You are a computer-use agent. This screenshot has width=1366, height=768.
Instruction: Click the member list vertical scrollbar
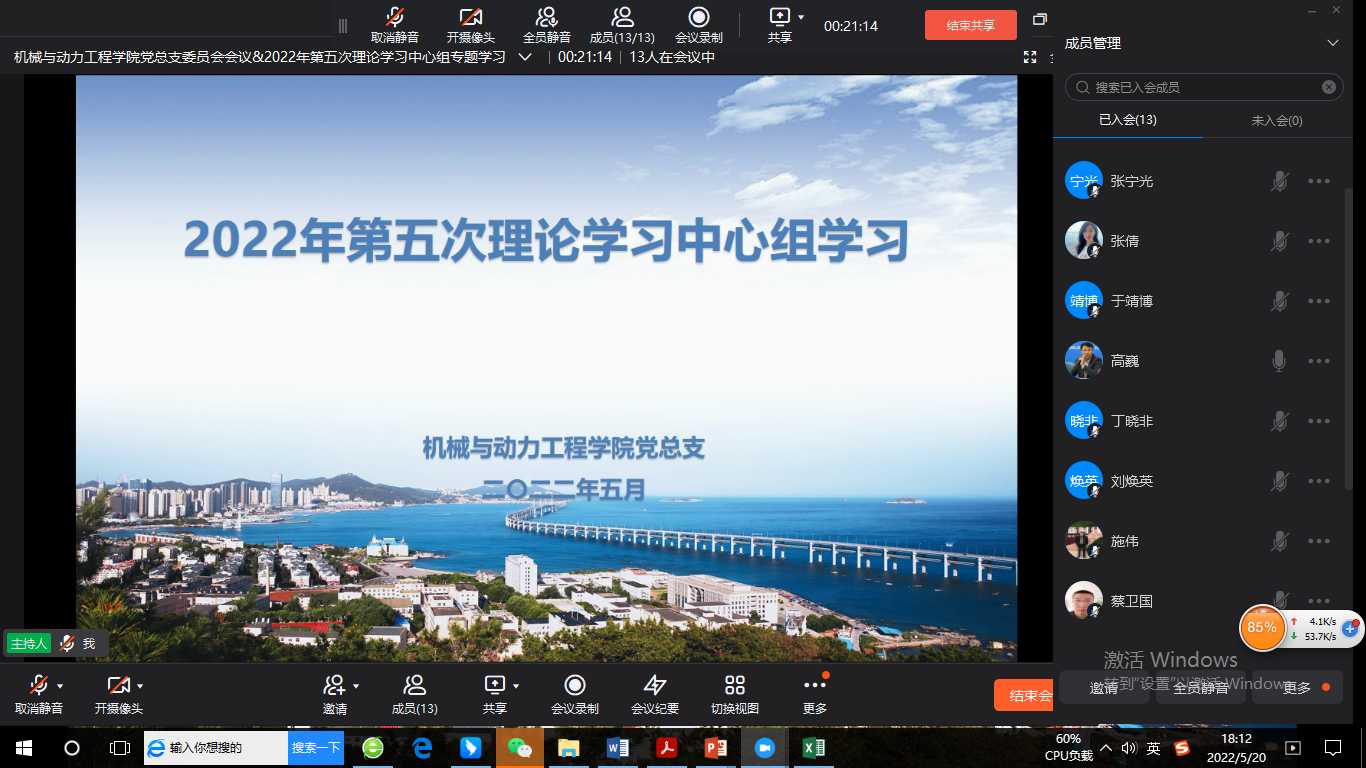coord(1349,300)
